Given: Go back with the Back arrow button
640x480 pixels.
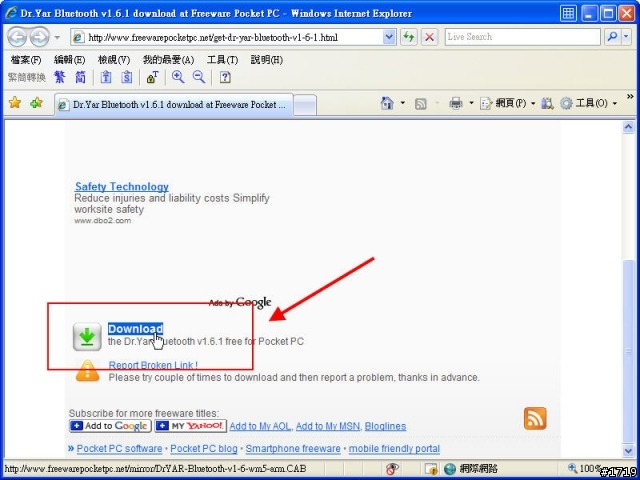Looking at the screenshot, I should pyautogui.click(x=17, y=37).
